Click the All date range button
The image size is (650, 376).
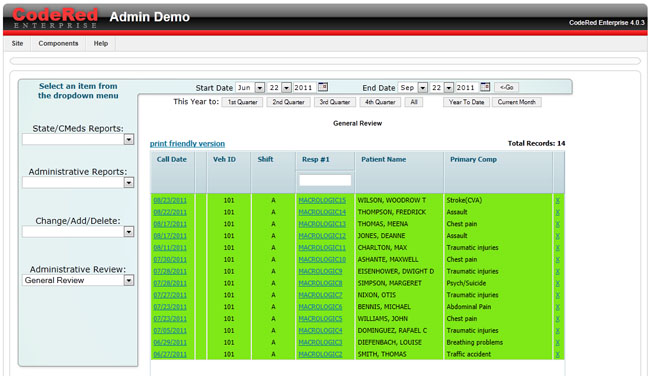tap(414, 102)
